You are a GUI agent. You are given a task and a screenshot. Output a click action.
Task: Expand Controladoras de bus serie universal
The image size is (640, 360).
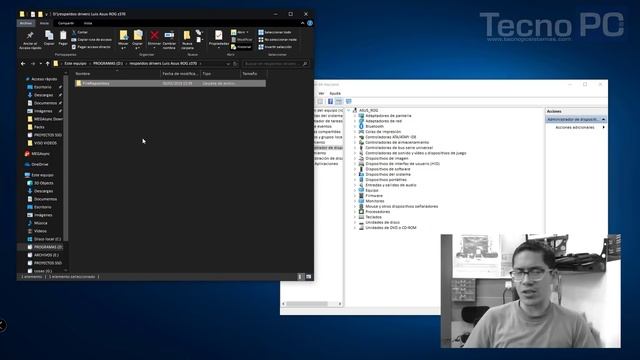pos(355,148)
